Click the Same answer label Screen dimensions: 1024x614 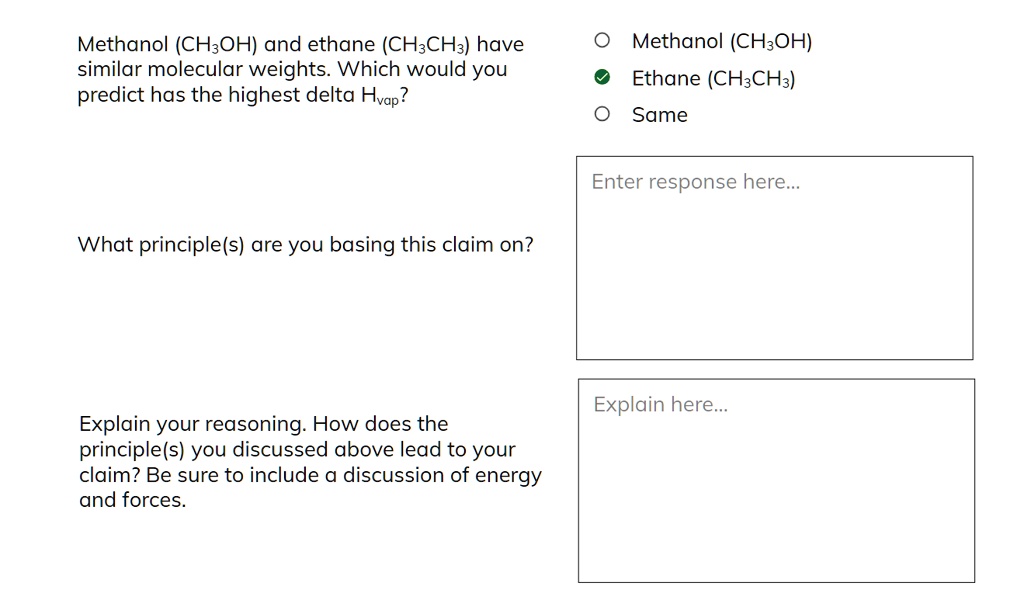(659, 114)
